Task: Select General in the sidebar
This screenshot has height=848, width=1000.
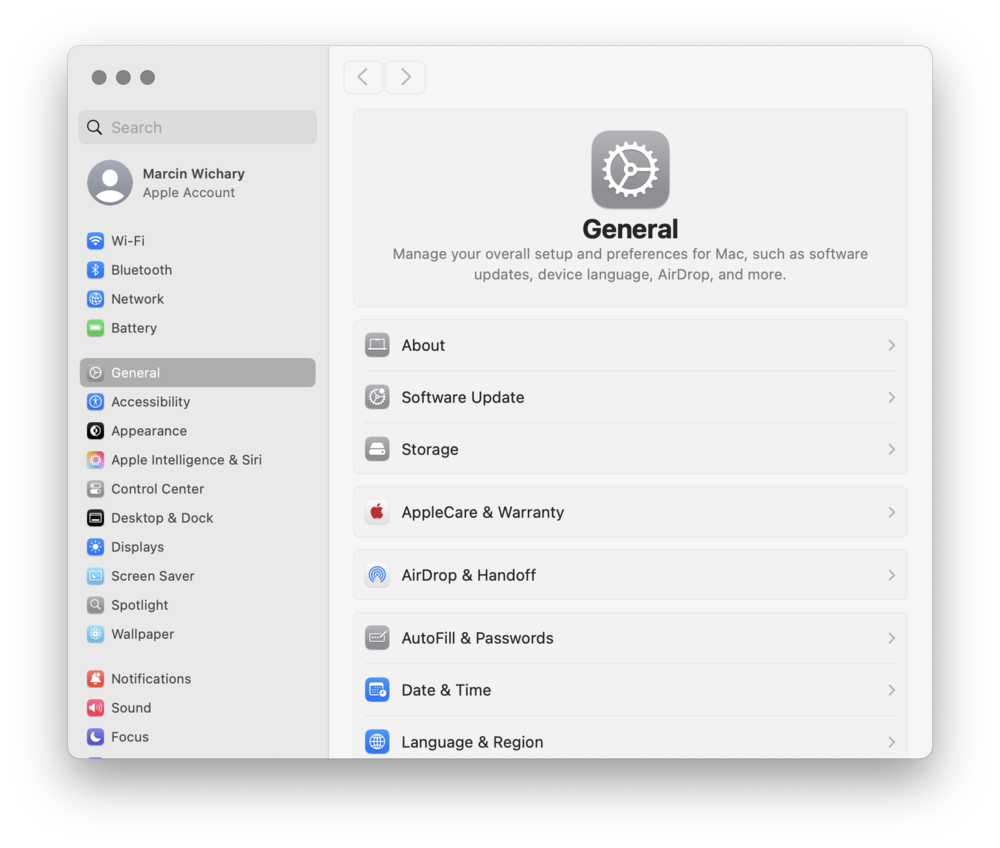Action: click(x=198, y=372)
